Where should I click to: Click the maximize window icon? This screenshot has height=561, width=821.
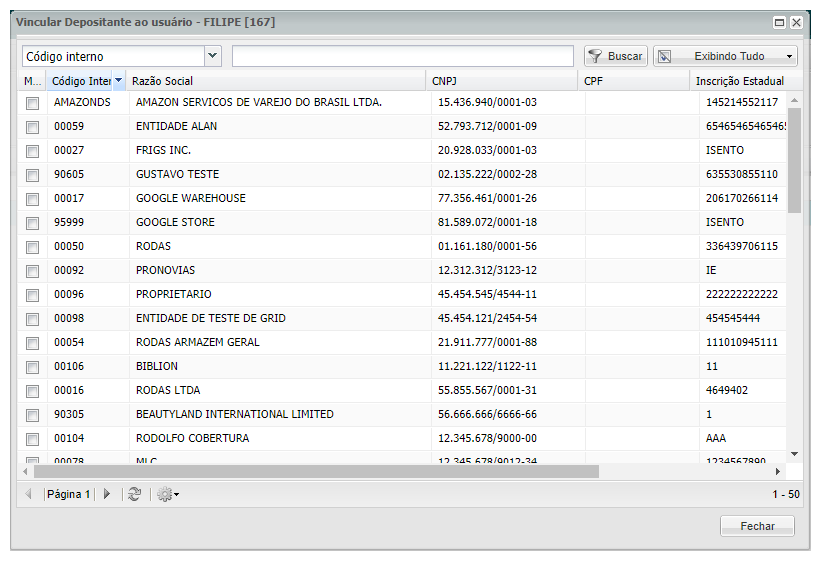[x=779, y=23]
